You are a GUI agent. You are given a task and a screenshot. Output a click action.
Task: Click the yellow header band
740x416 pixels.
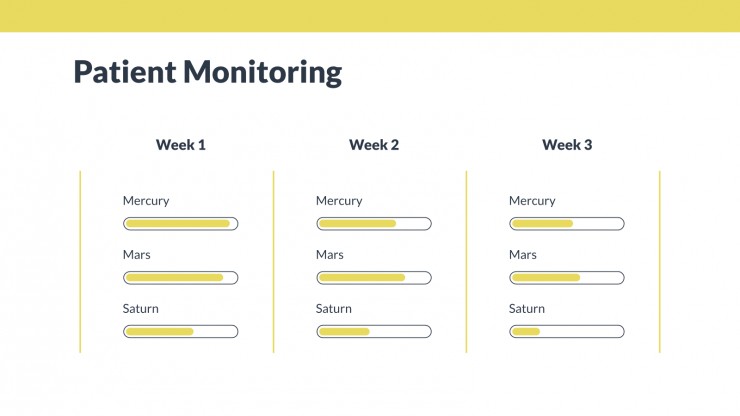pos(370,16)
